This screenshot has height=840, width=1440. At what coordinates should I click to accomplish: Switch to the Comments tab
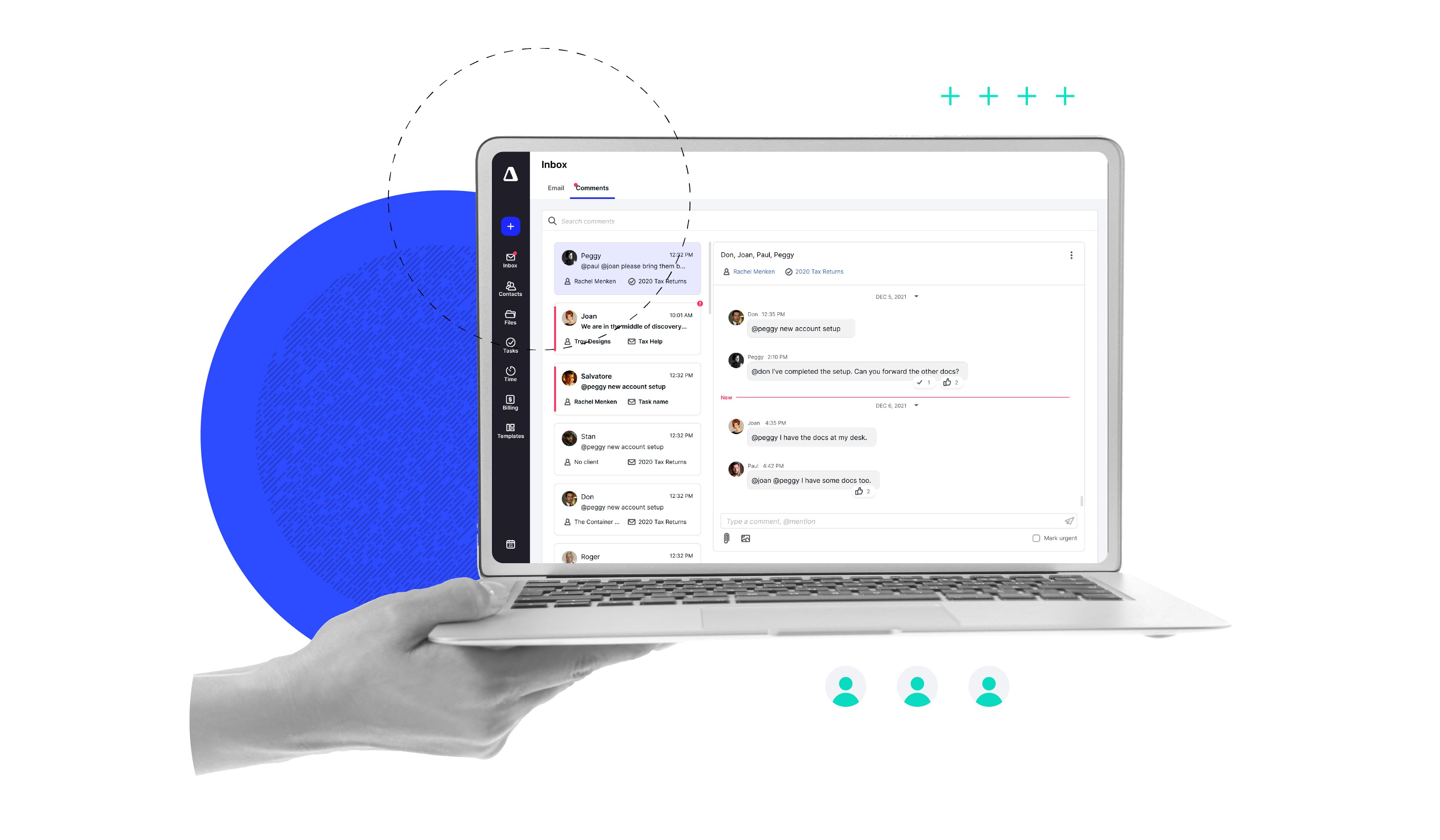pyautogui.click(x=592, y=188)
